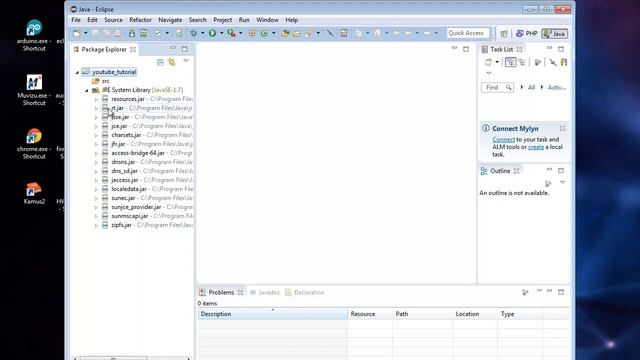Click the Run Last Tool icon with red toolbox
The height and width of the screenshot is (360, 640).
click(231, 33)
